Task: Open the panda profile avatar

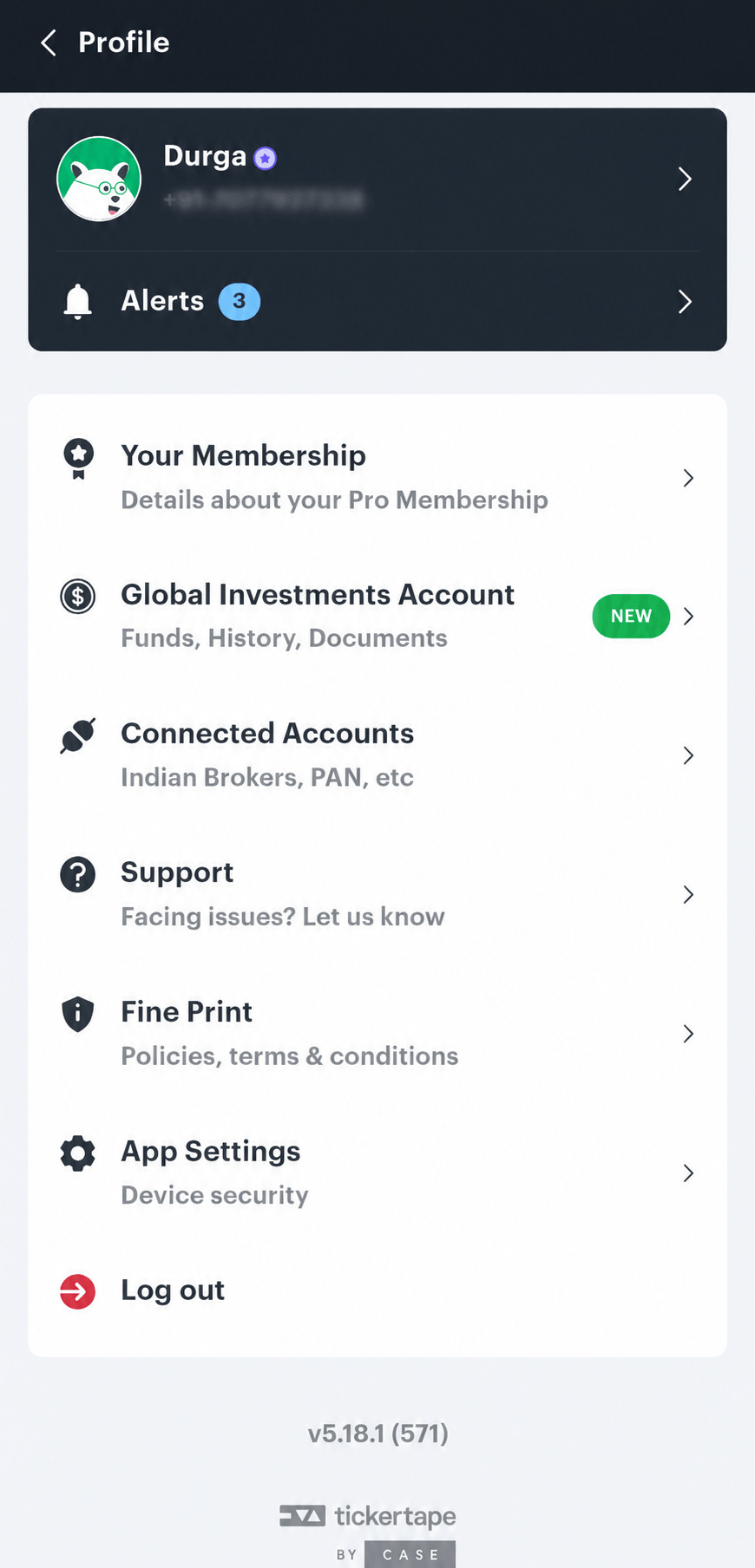Action: (99, 179)
